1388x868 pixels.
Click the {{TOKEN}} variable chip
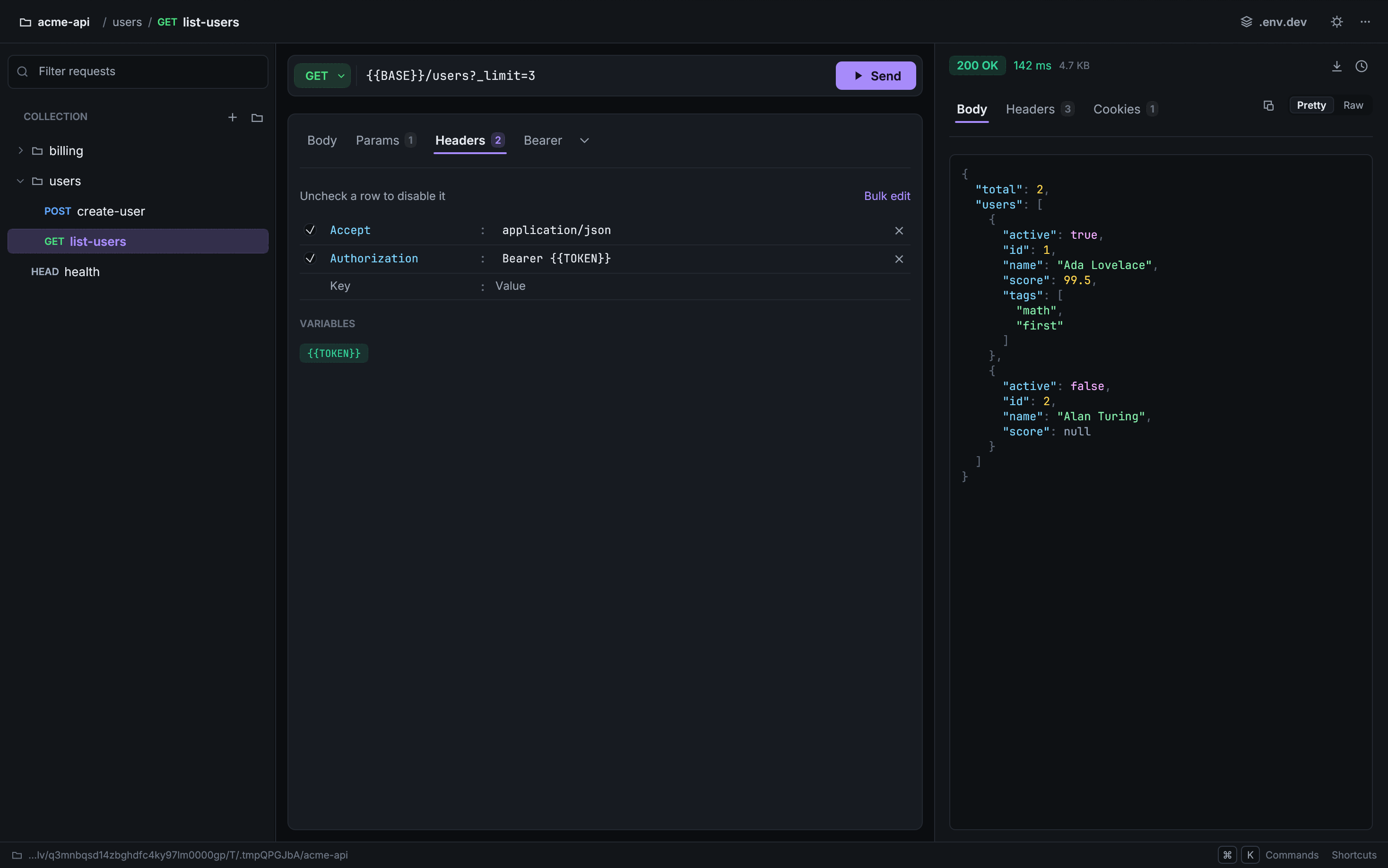(334, 354)
